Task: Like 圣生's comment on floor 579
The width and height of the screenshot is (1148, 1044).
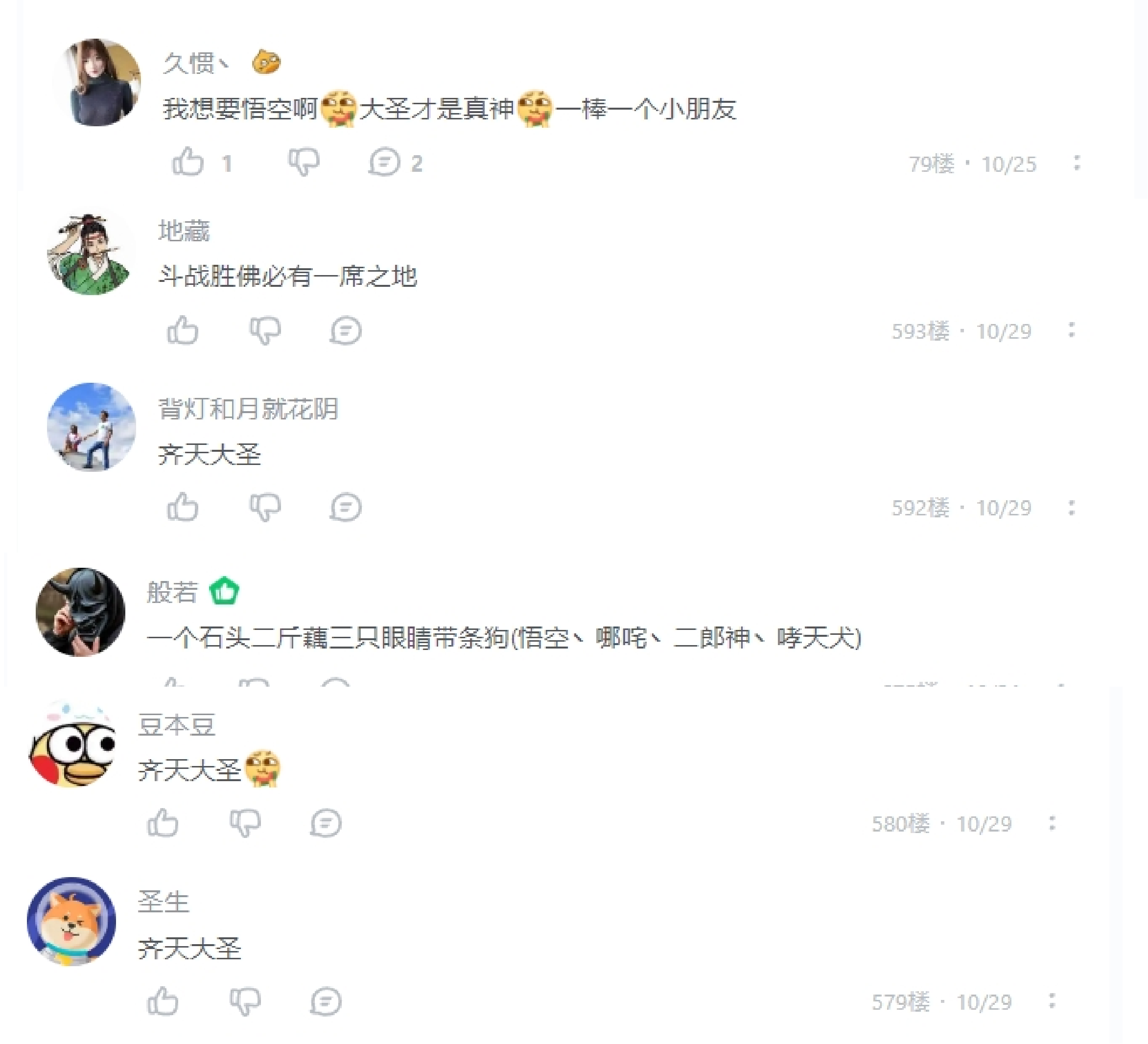Action: tap(163, 1001)
